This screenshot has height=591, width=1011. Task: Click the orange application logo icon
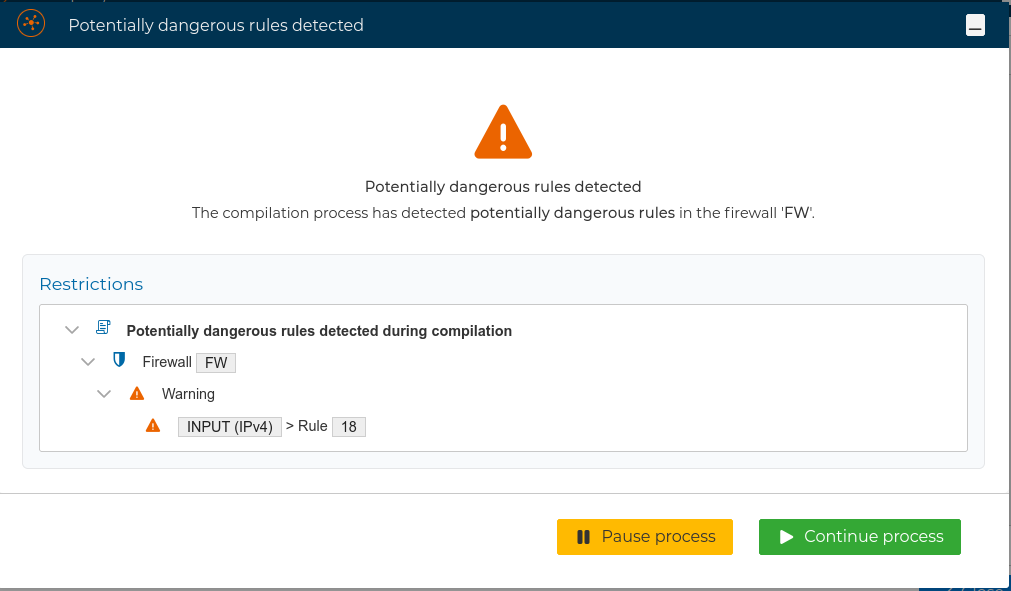click(29, 23)
